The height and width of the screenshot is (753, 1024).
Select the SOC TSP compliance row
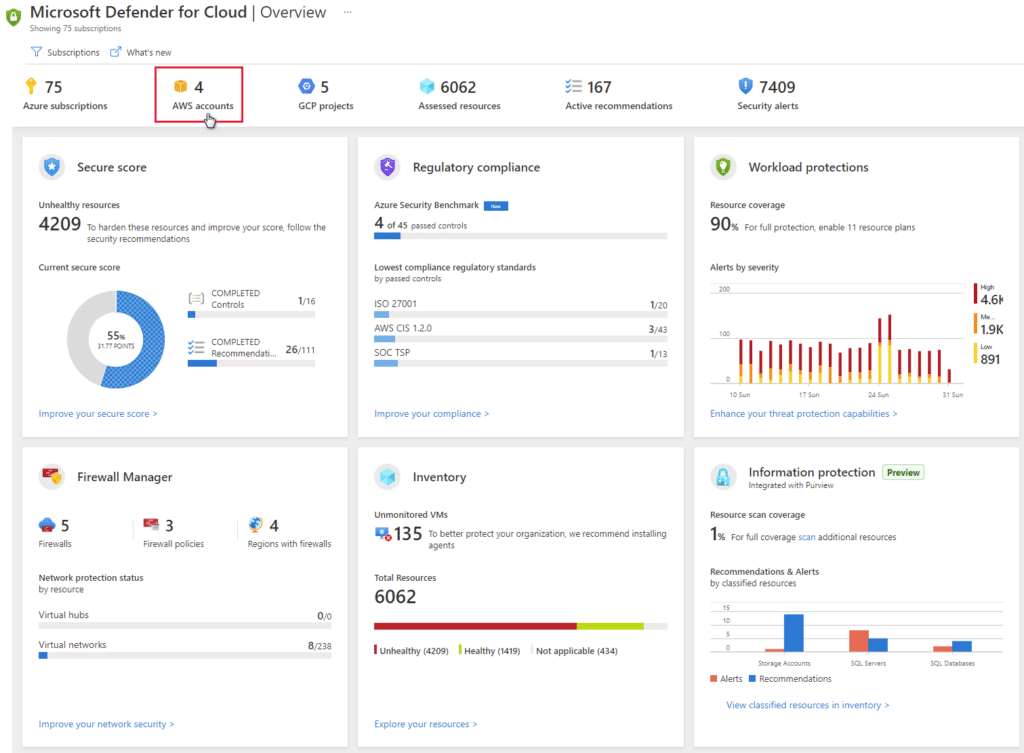[520, 357]
